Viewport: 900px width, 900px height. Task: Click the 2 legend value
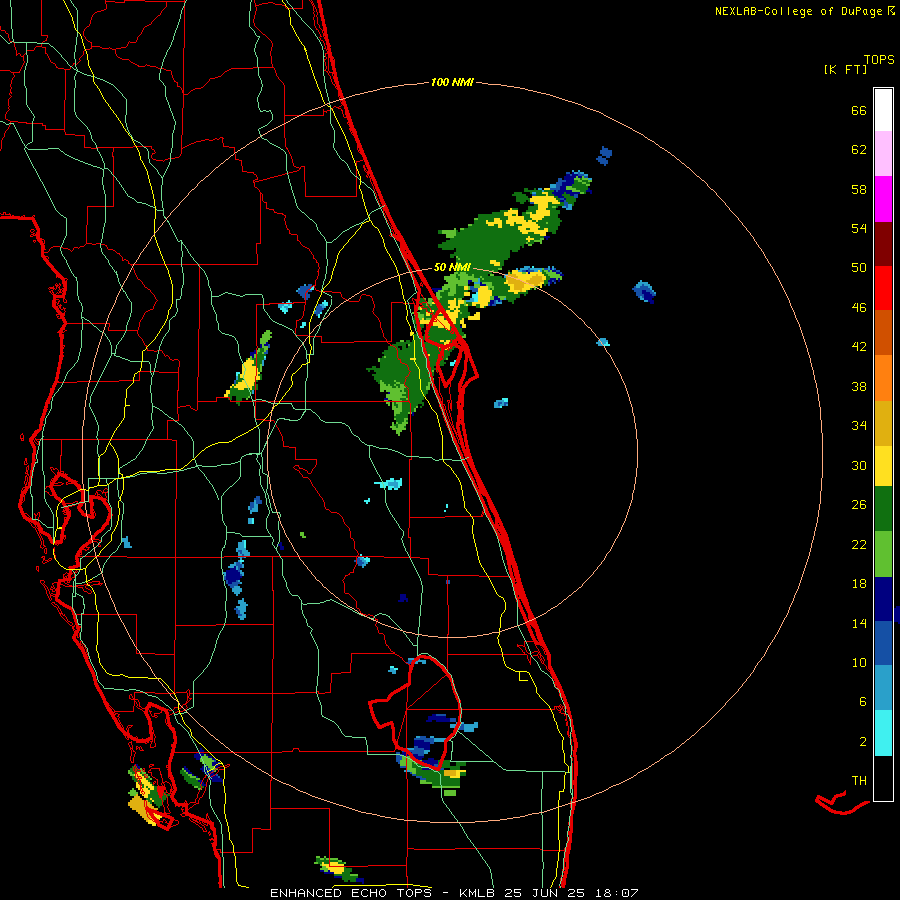point(863,742)
